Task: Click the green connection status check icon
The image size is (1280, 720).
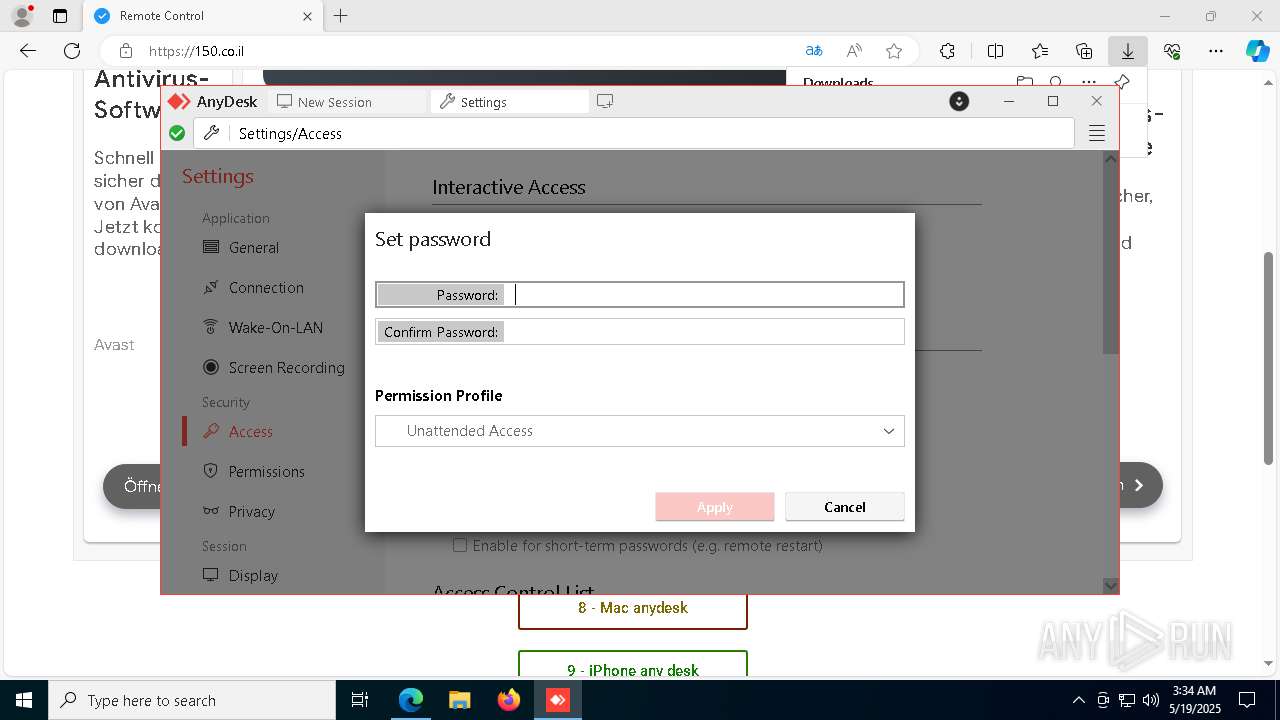Action: click(x=177, y=133)
